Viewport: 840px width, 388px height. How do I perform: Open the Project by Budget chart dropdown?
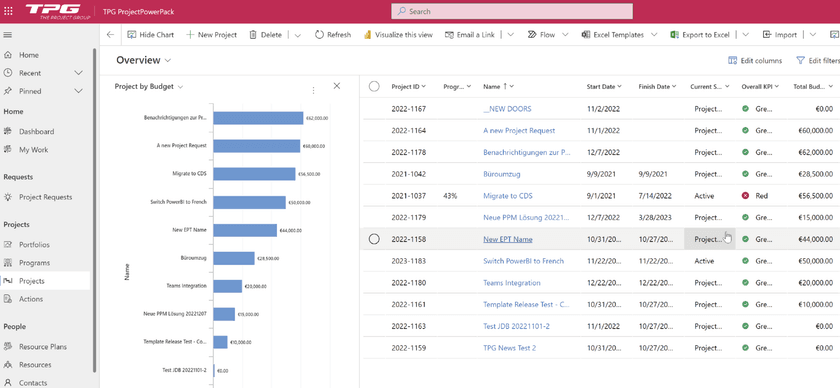[149, 86]
